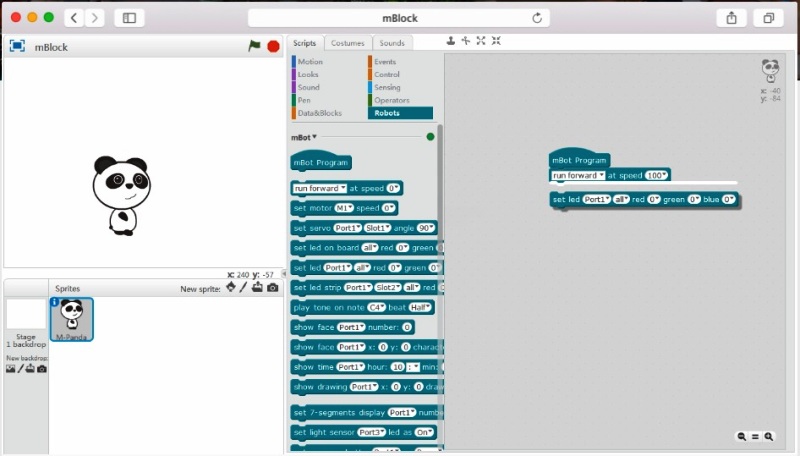The width and height of the screenshot is (800, 456).
Task: Click mBot Program hat block in palette
Action: pyautogui.click(x=321, y=161)
